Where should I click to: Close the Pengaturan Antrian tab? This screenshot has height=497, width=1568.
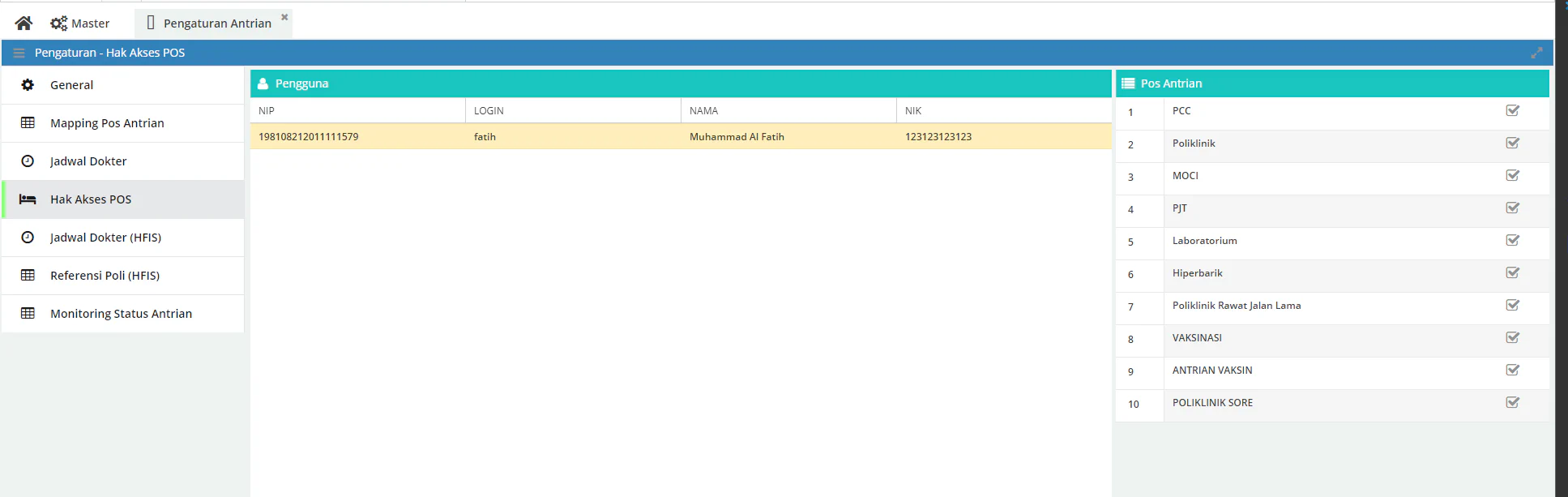pos(284,17)
